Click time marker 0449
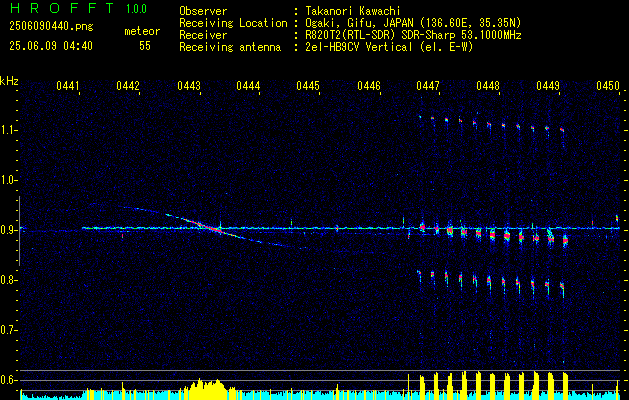This screenshot has height=400, width=629. coord(548,85)
